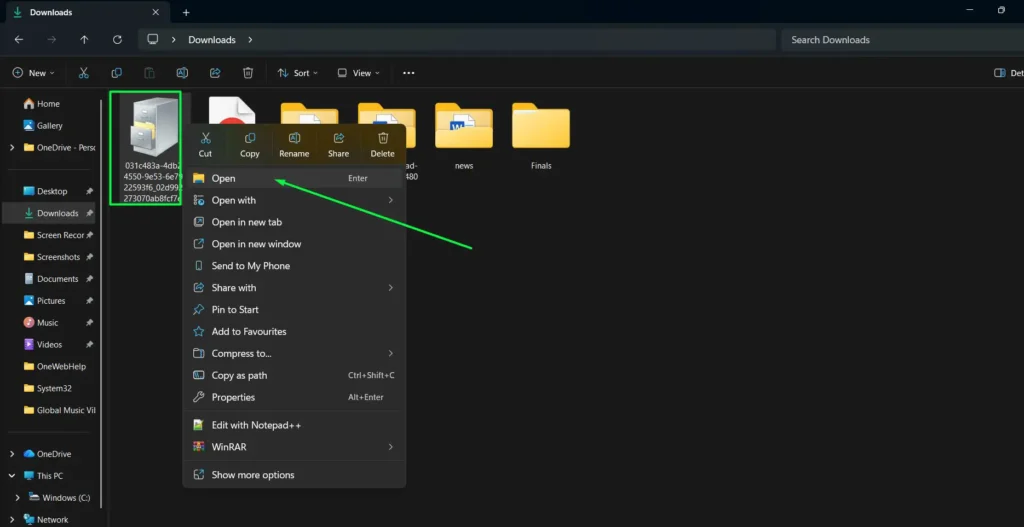Viewport: 1024px width, 527px height.
Task: Select the Finals folder
Action: (541, 136)
